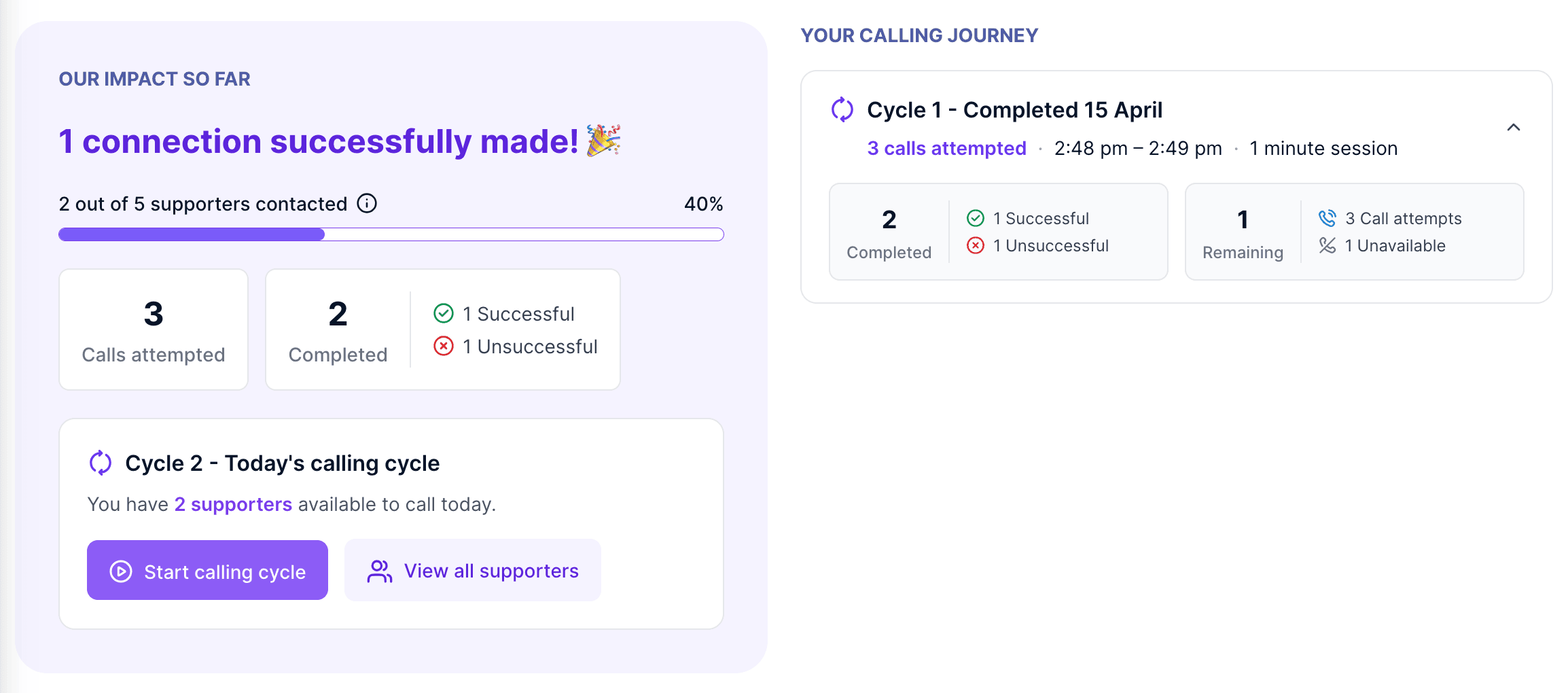
Task: Click the info icon next to supporters contacted
Action: point(366,202)
